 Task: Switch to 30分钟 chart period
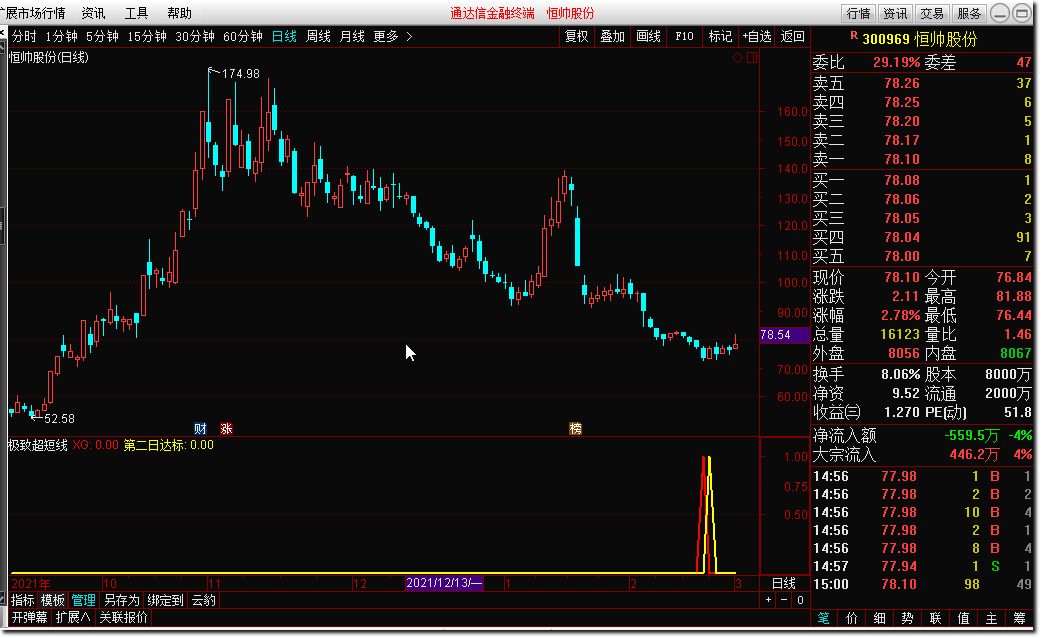click(x=195, y=37)
